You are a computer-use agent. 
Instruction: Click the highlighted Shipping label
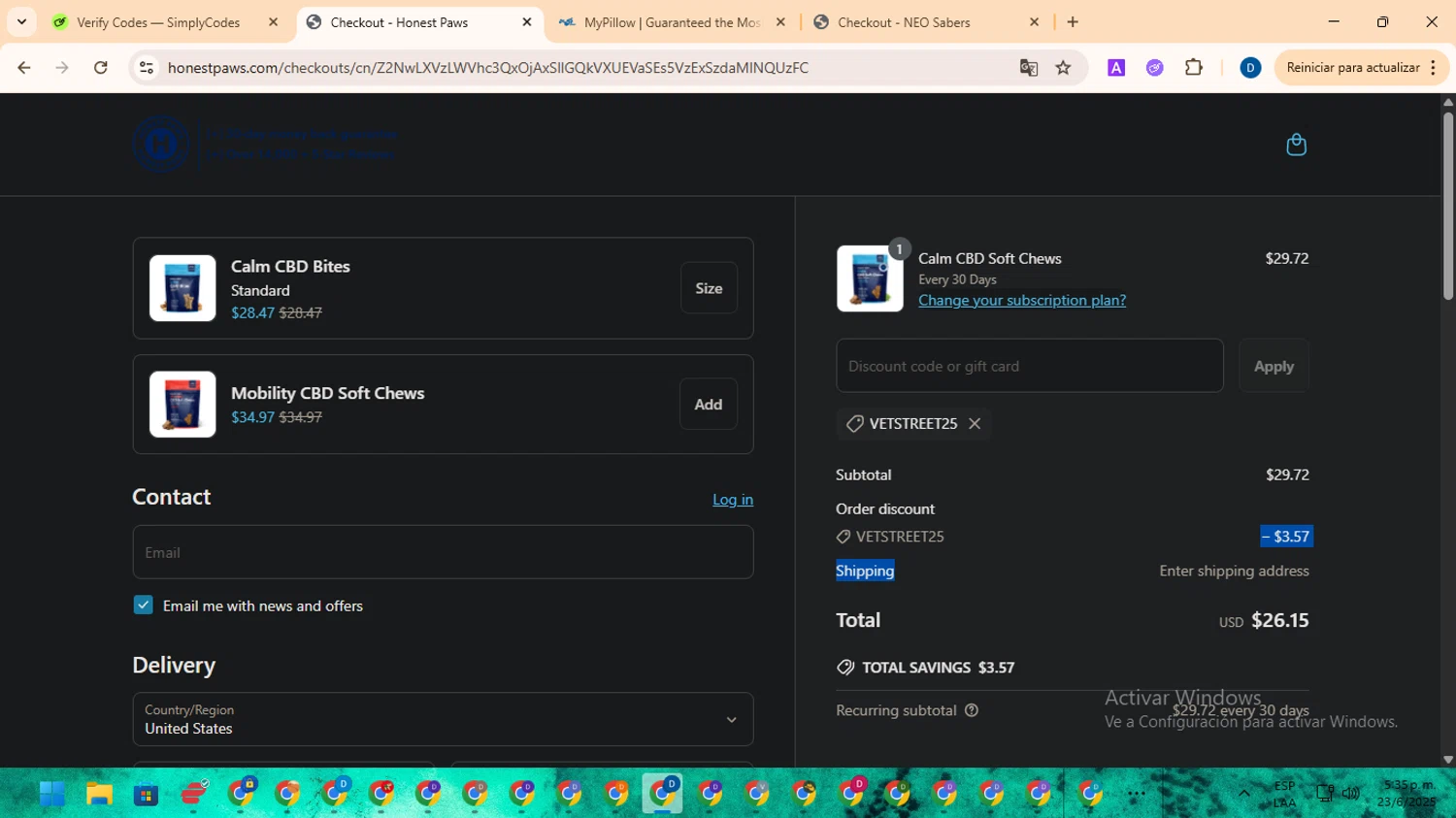(x=865, y=571)
